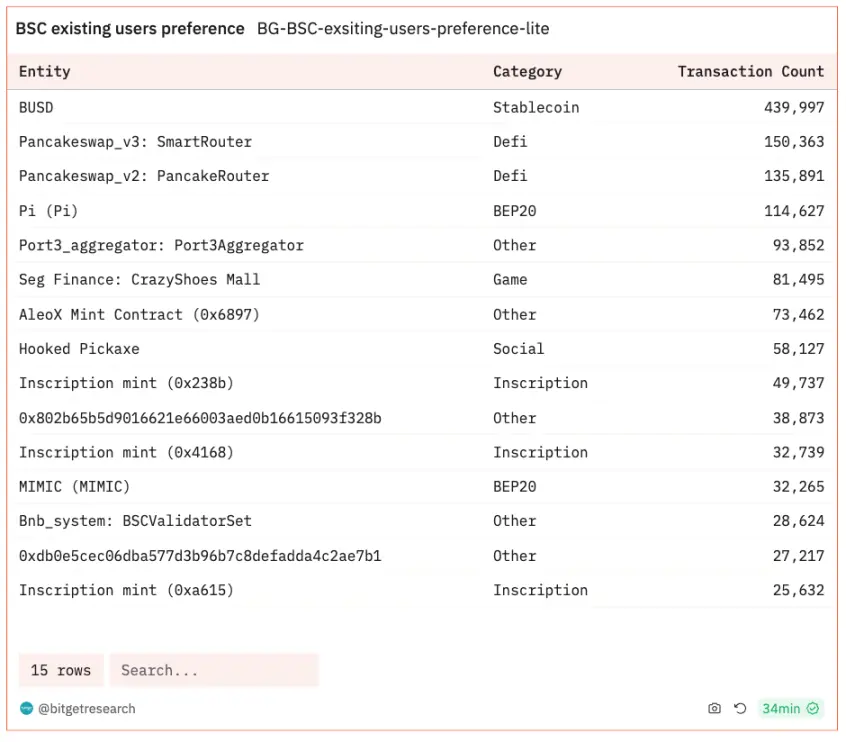Image resolution: width=846 pixels, height=742 pixels.
Task: Click the refresh query icon
Action: click(740, 709)
